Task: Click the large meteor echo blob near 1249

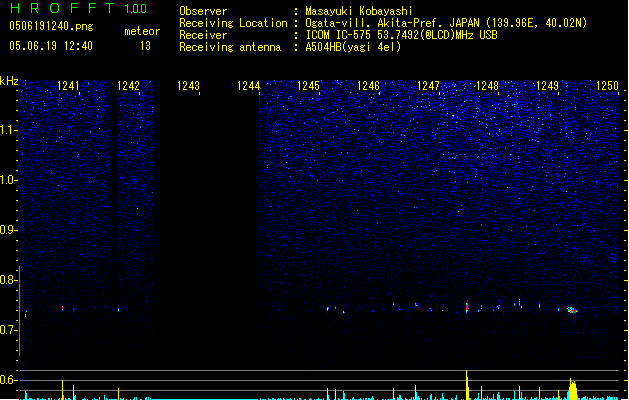Action: click(572, 310)
